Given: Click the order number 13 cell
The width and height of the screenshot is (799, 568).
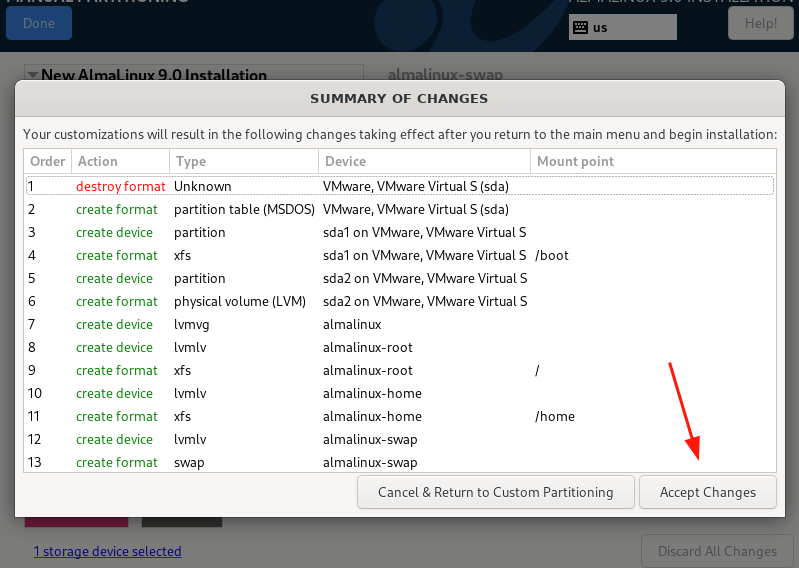Looking at the screenshot, I should (x=35, y=463).
